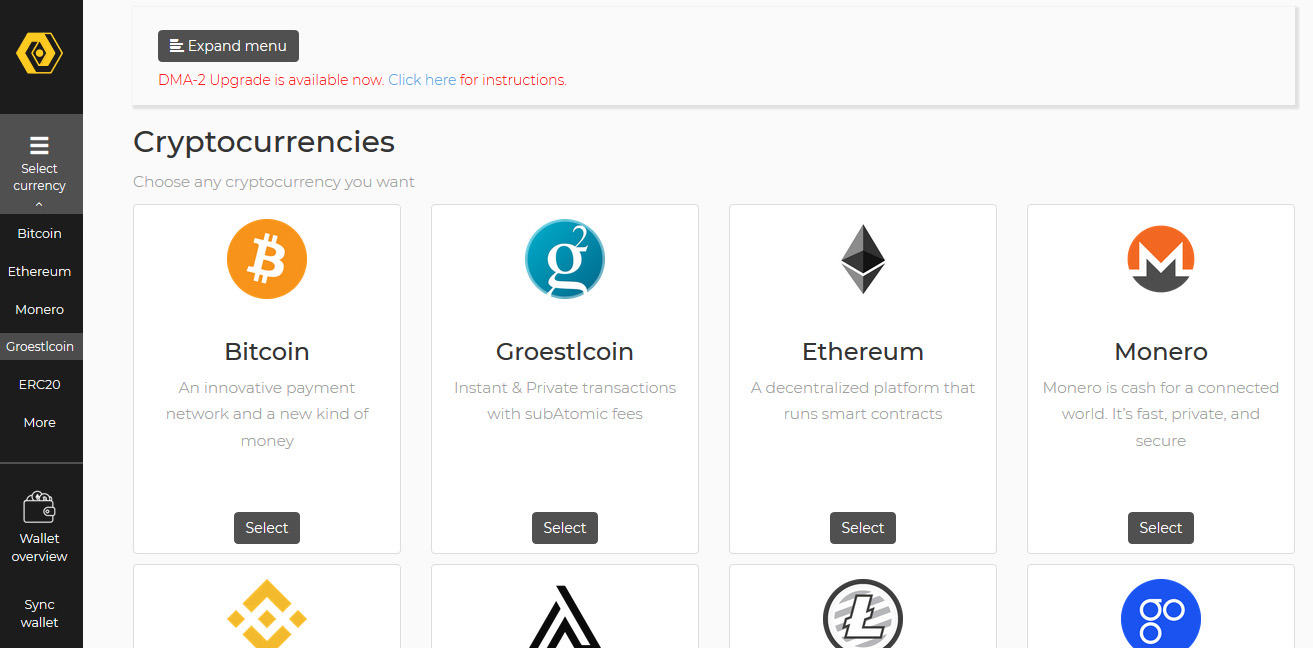Select Ethereum card's Select button
The height and width of the screenshot is (648, 1313).
[863, 528]
